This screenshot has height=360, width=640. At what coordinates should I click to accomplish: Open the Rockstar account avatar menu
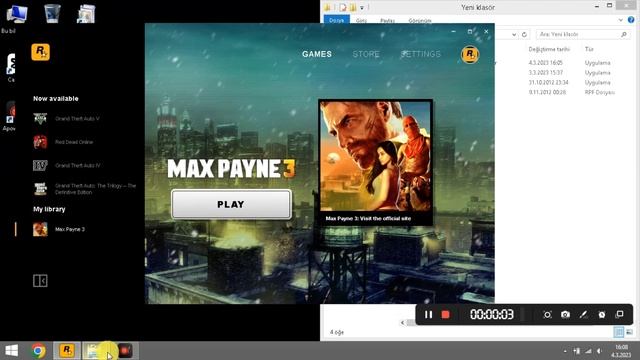pos(470,54)
